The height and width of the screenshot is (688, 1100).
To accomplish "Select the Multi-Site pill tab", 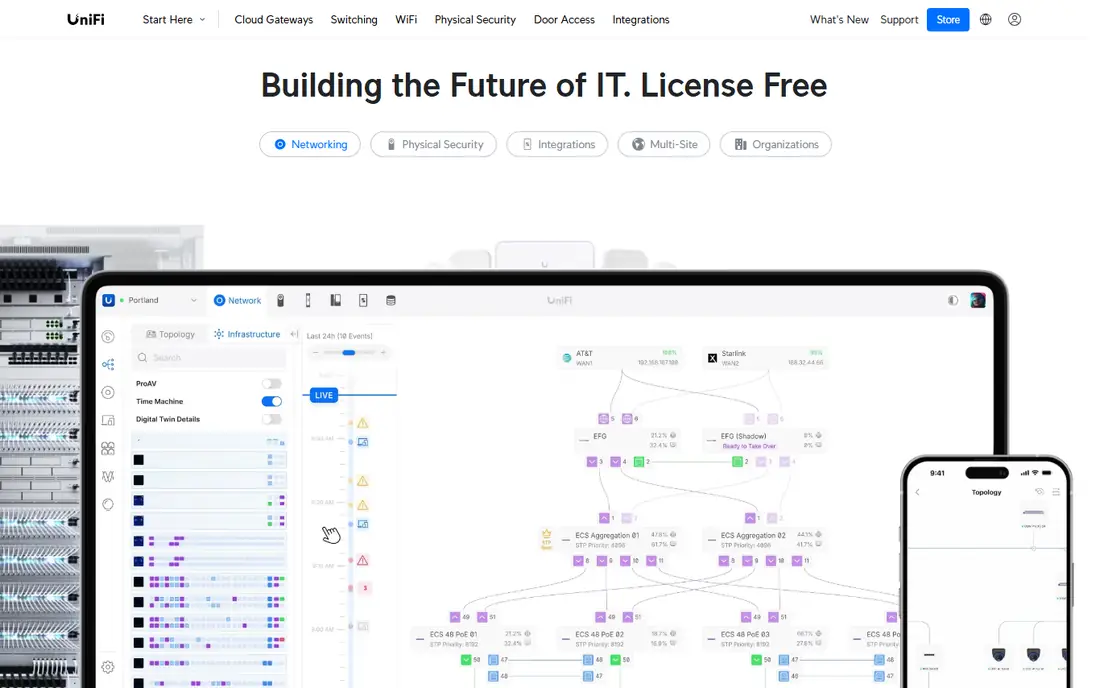I will 664,144.
